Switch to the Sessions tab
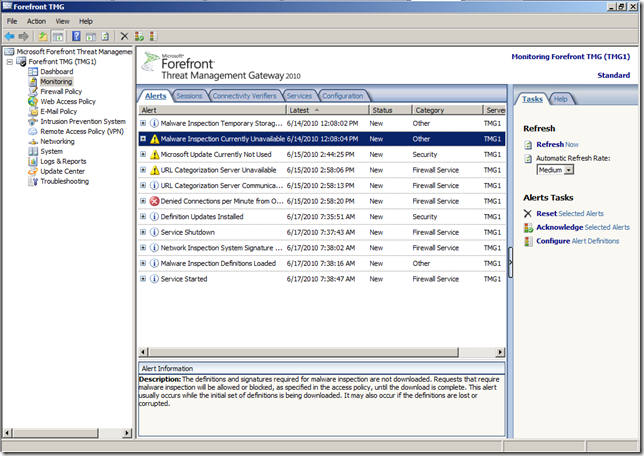Image resolution: width=644 pixels, height=456 pixels. 189,96
